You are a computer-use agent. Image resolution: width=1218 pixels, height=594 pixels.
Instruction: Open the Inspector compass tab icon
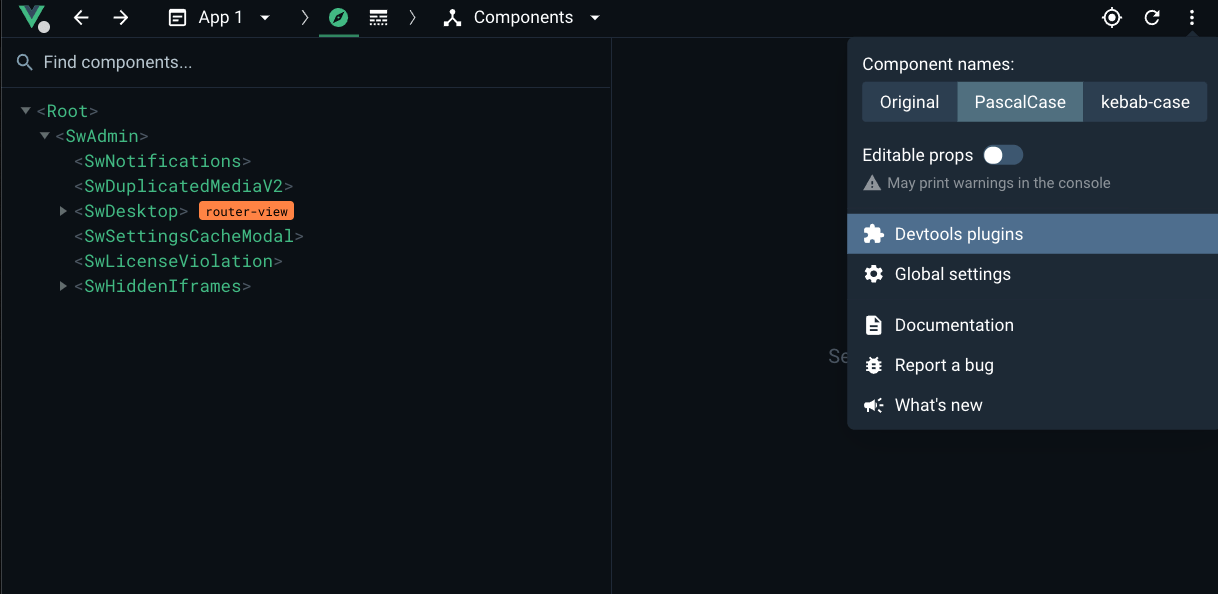point(339,17)
